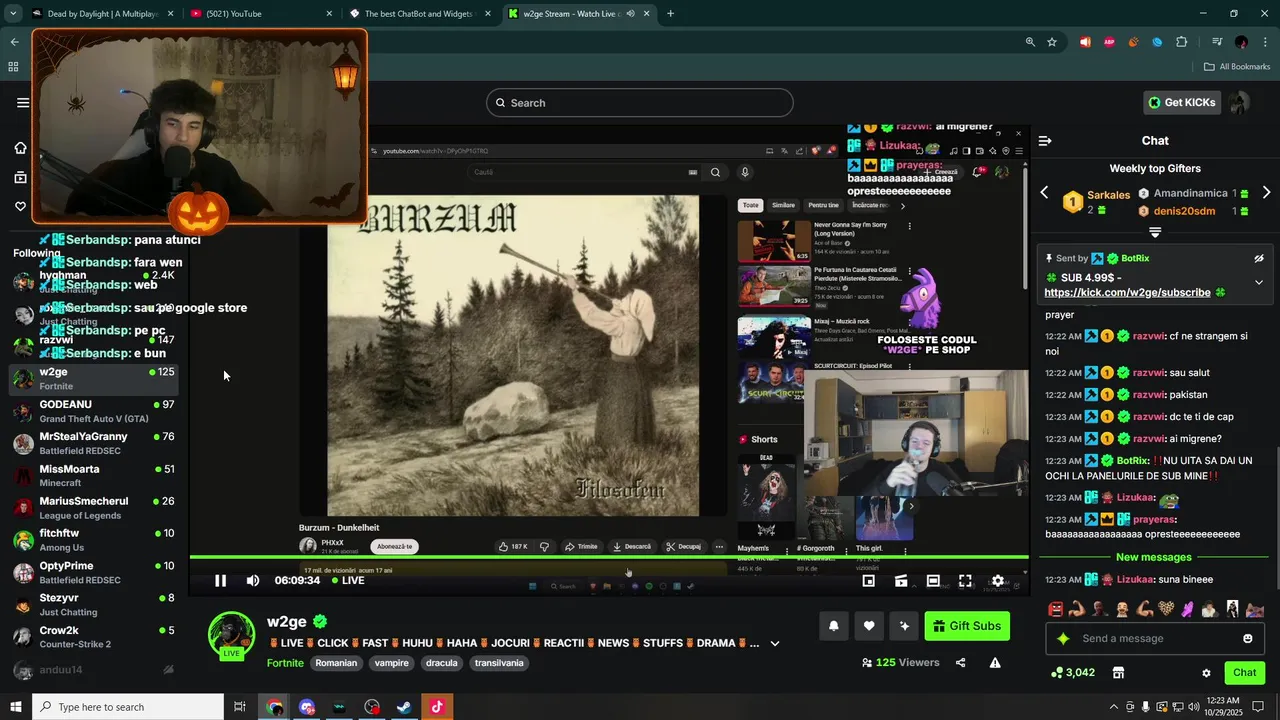Switch to best ChatBot and Widgets tab
This screenshot has height=720, width=1280.
(418, 14)
